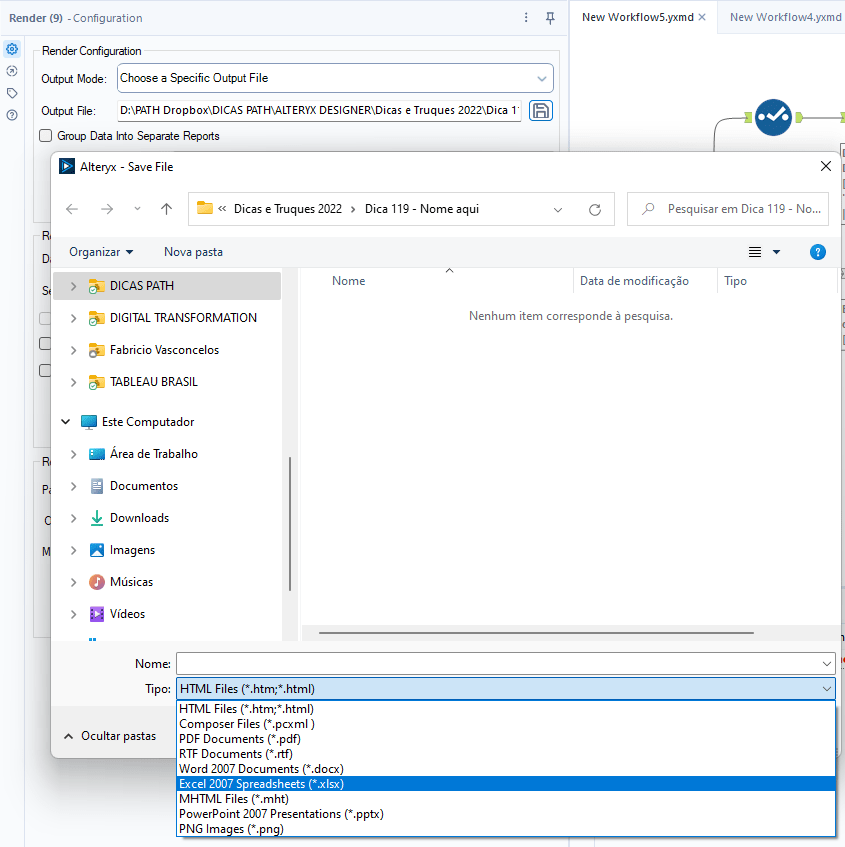The width and height of the screenshot is (845, 847).
Task: Expand the DICAS PATH folder
Action: click(73, 286)
